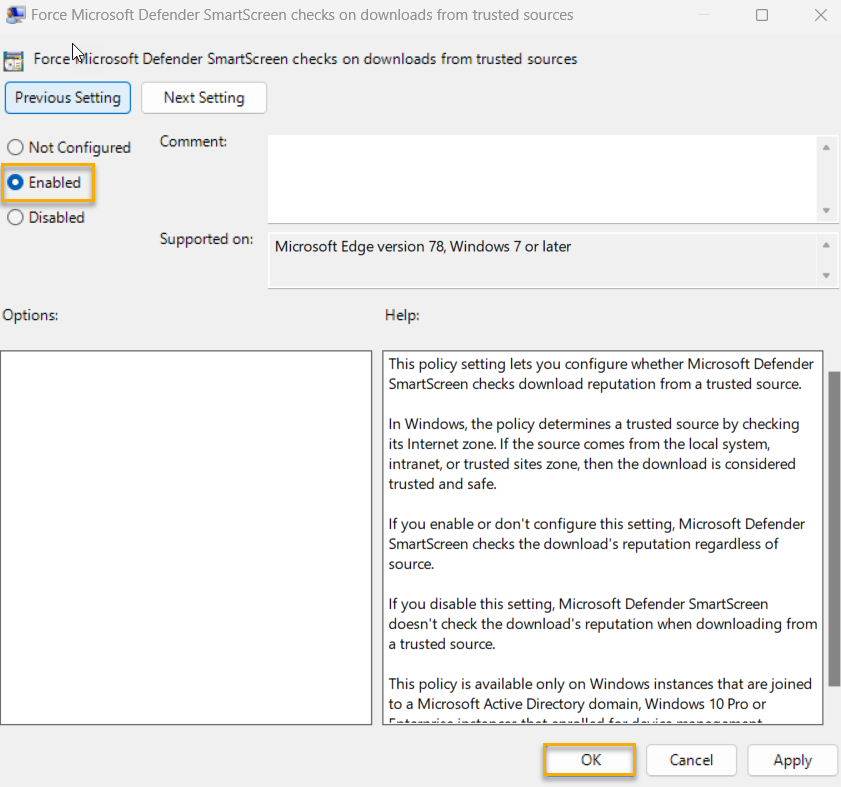This screenshot has width=841, height=787.
Task: Click the Comment box scroll up arrow
Action: pos(826,148)
